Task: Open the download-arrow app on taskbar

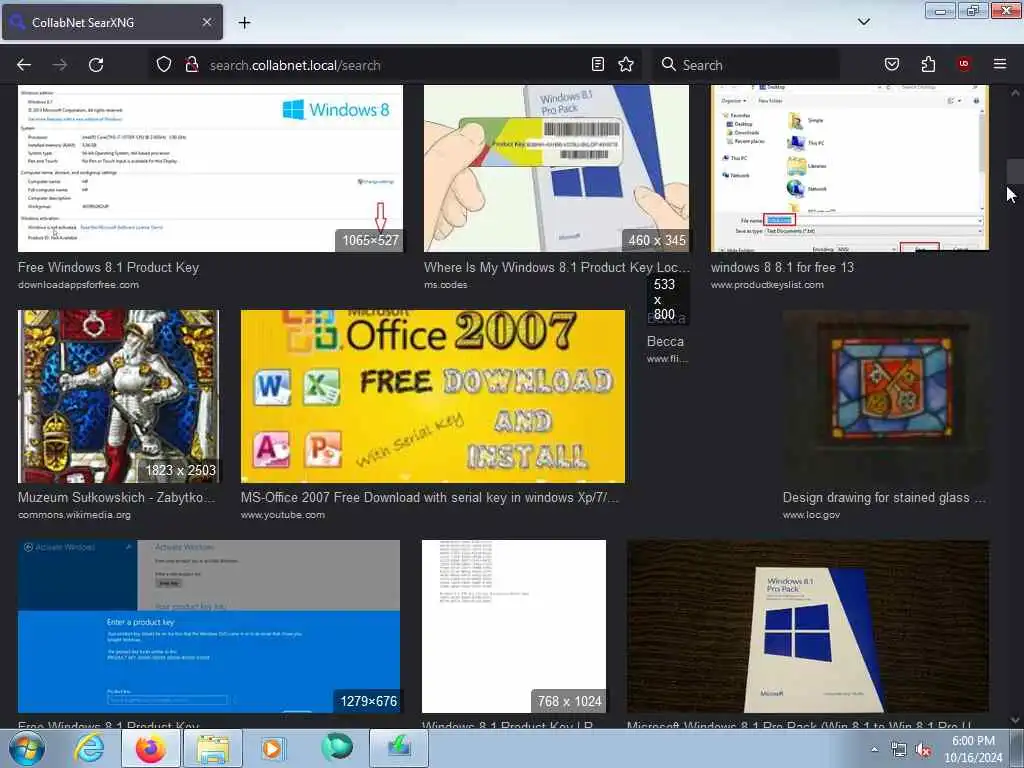Action: click(x=399, y=748)
